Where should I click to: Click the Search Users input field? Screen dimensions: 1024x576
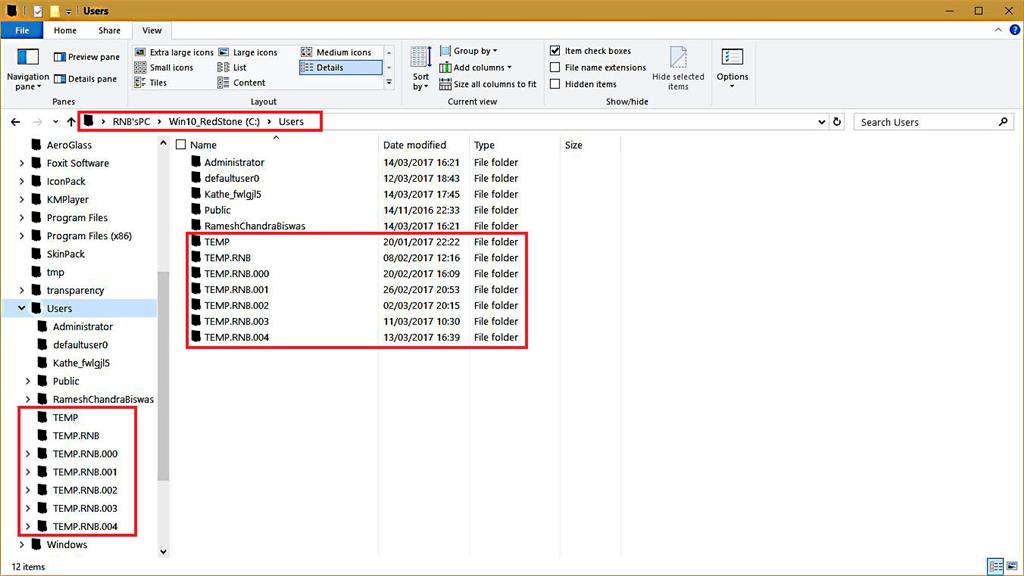(926, 122)
